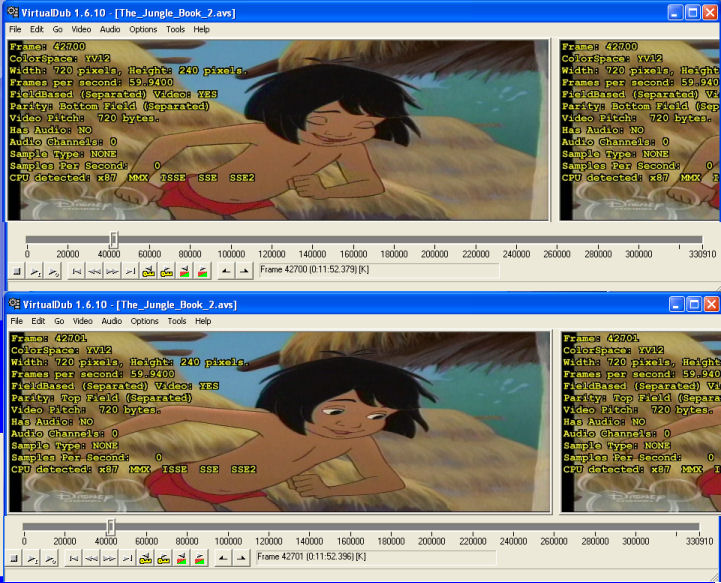
Task: Set mark-out point in top window
Action: click(x=244, y=271)
